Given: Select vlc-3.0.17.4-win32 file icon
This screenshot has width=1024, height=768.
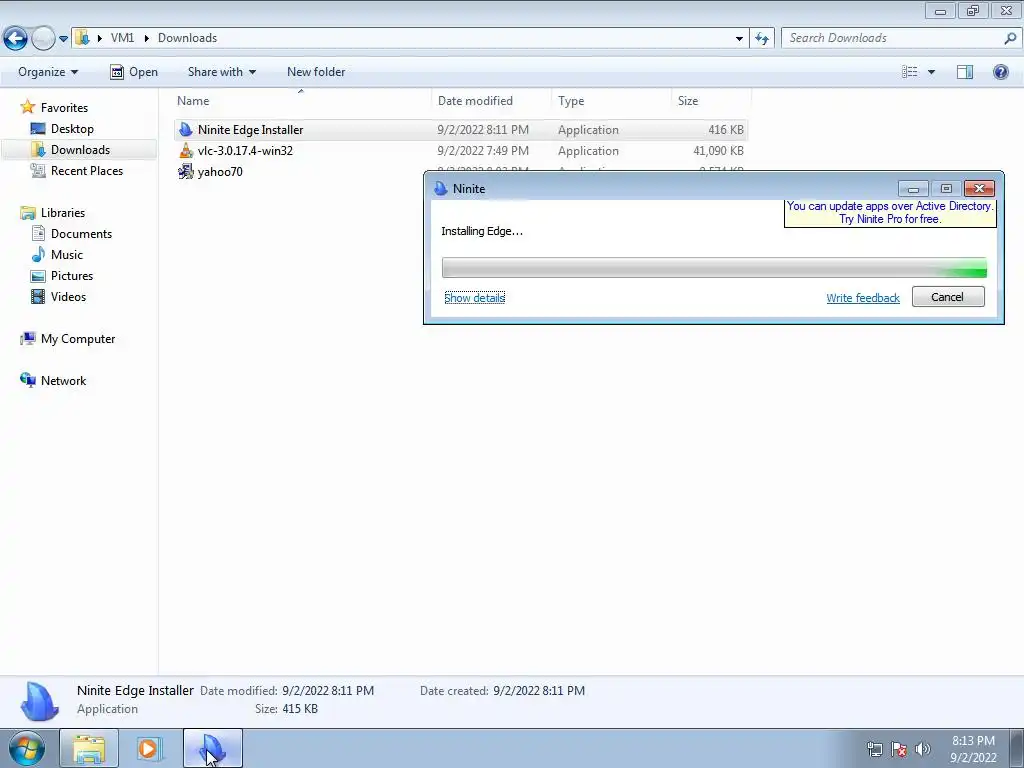Looking at the screenshot, I should click(186, 150).
